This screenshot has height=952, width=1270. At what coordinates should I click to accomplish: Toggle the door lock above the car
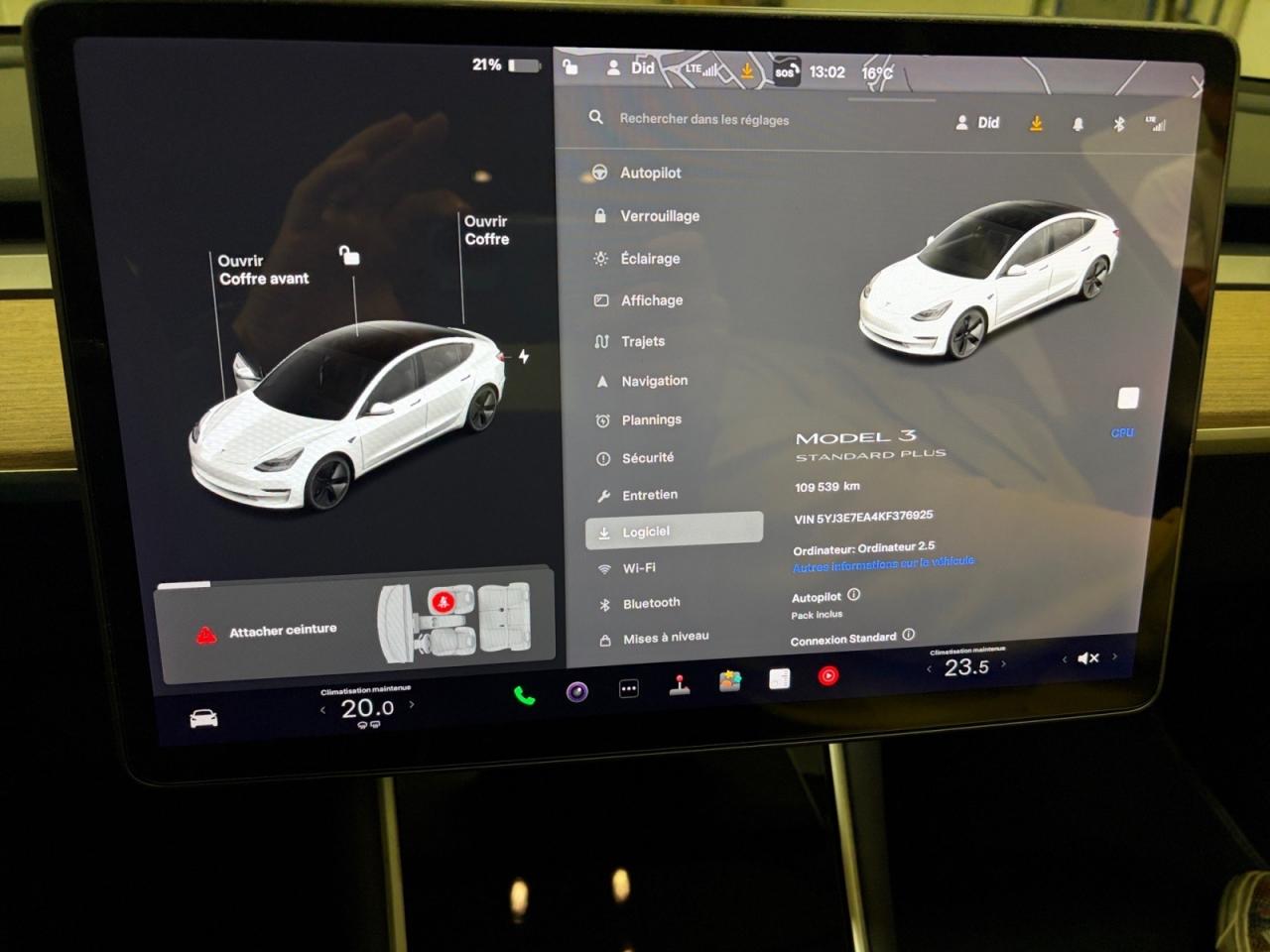pos(349,256)
